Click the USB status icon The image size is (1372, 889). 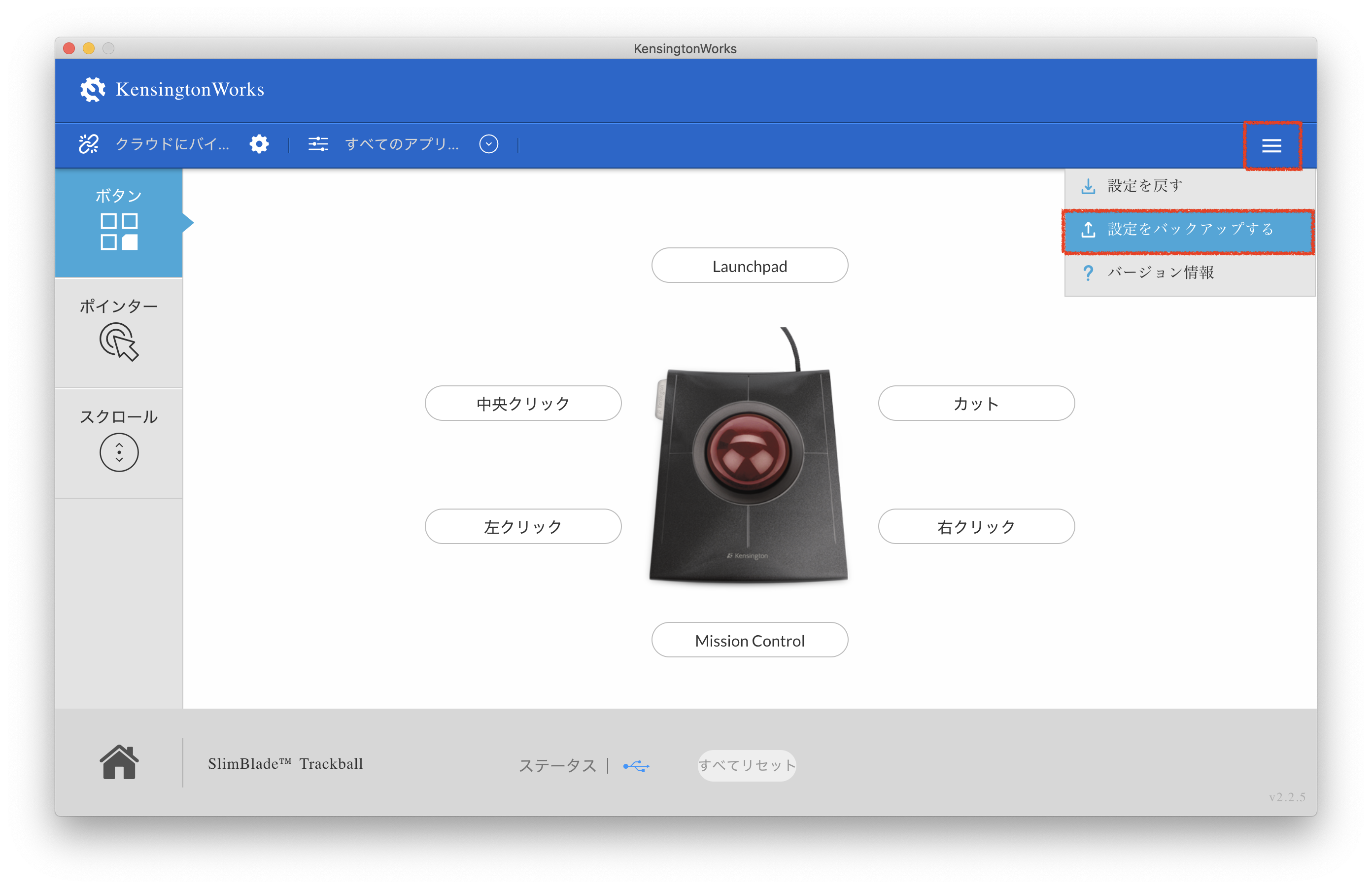coord(636,766)
